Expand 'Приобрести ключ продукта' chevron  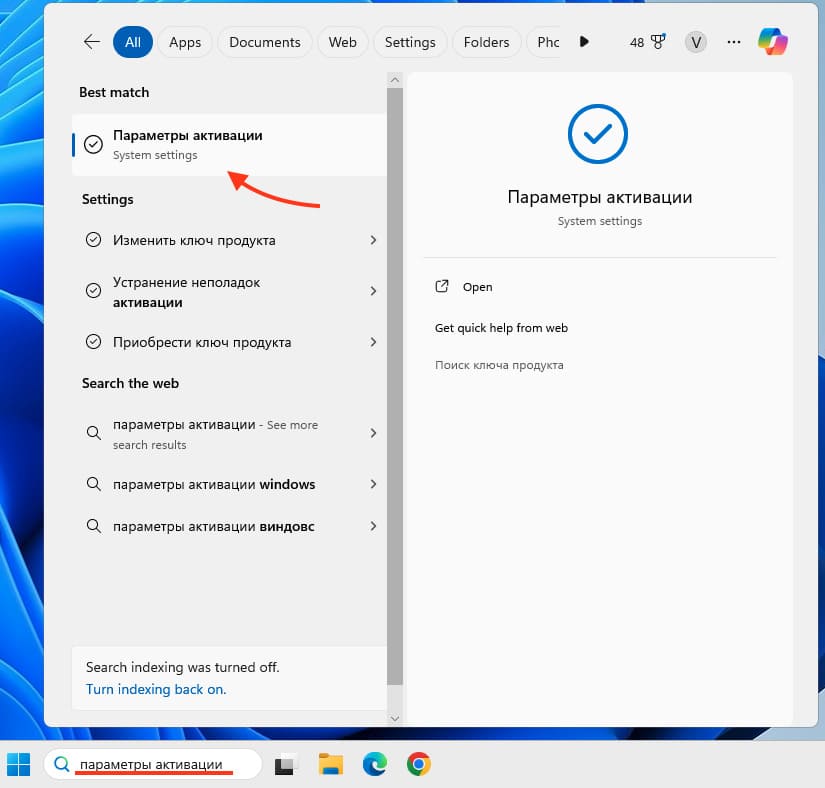(373, 342)
